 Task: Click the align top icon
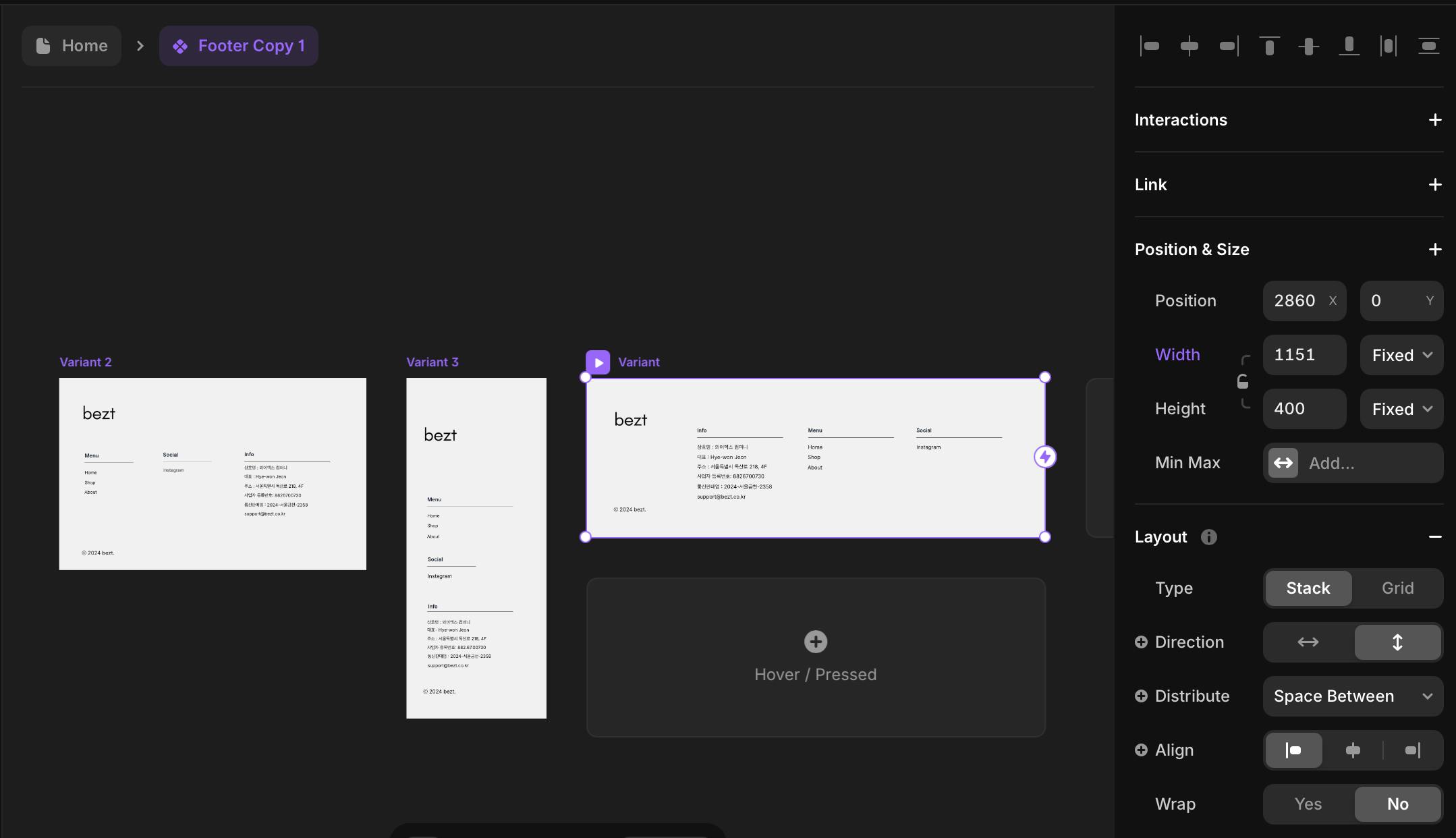point(1269,46)
